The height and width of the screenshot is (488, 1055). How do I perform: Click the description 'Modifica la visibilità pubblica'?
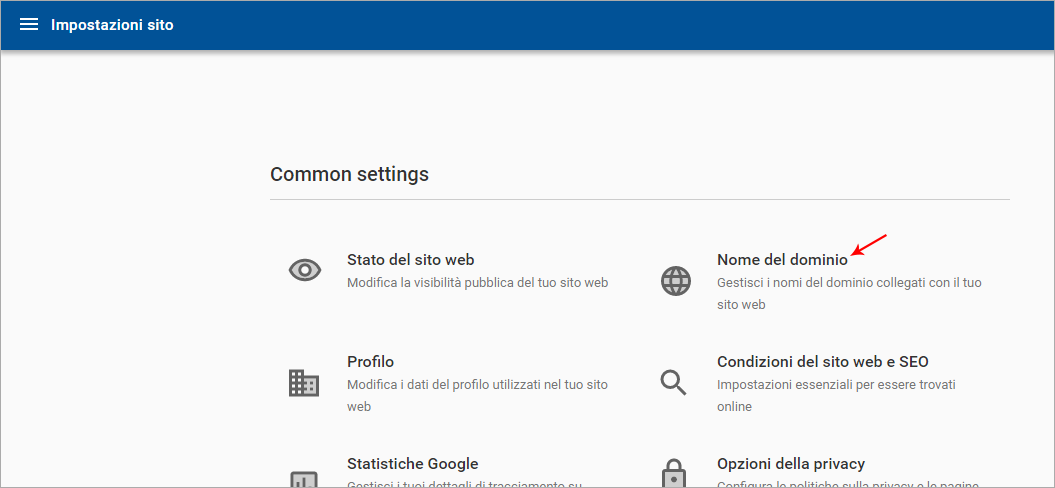point(477,283)
